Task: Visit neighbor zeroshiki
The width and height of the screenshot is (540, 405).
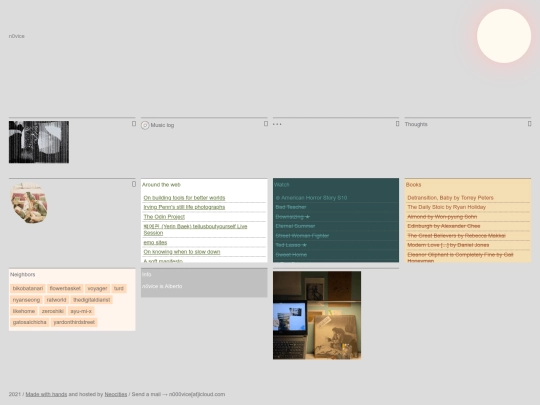Action: (x=53, y=311)
